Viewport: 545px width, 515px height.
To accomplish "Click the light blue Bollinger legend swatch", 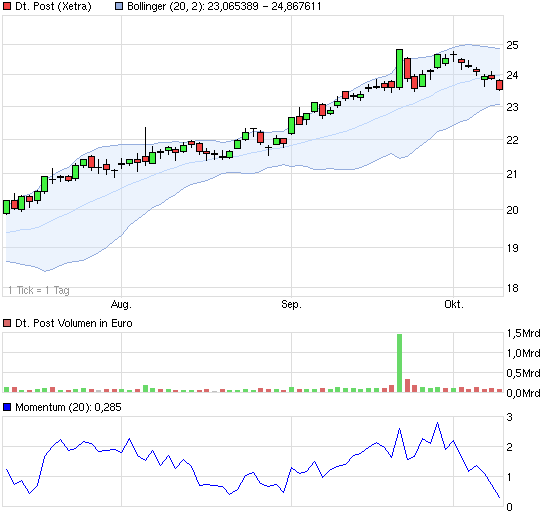I will [x=119, y=6].
